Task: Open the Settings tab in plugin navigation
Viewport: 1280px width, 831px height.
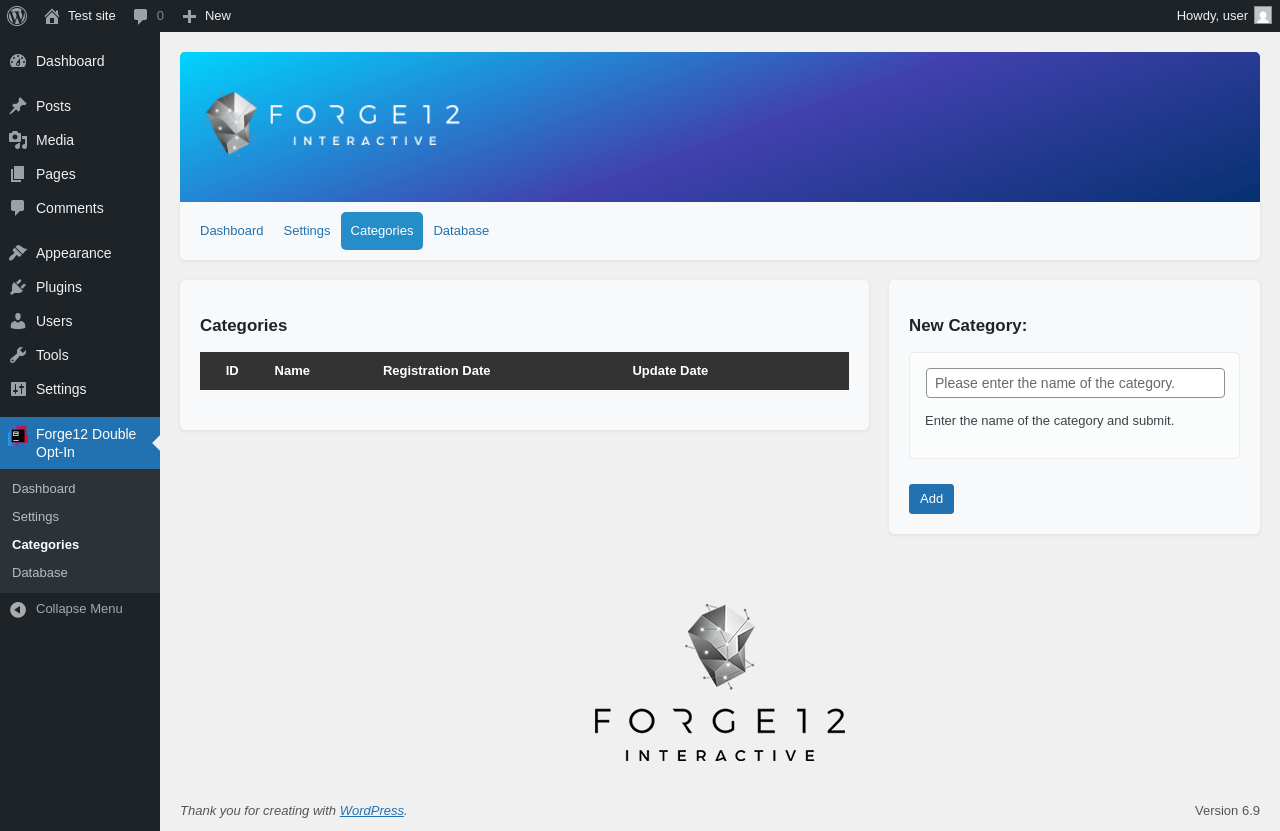Action: click(x=307, y=231)
